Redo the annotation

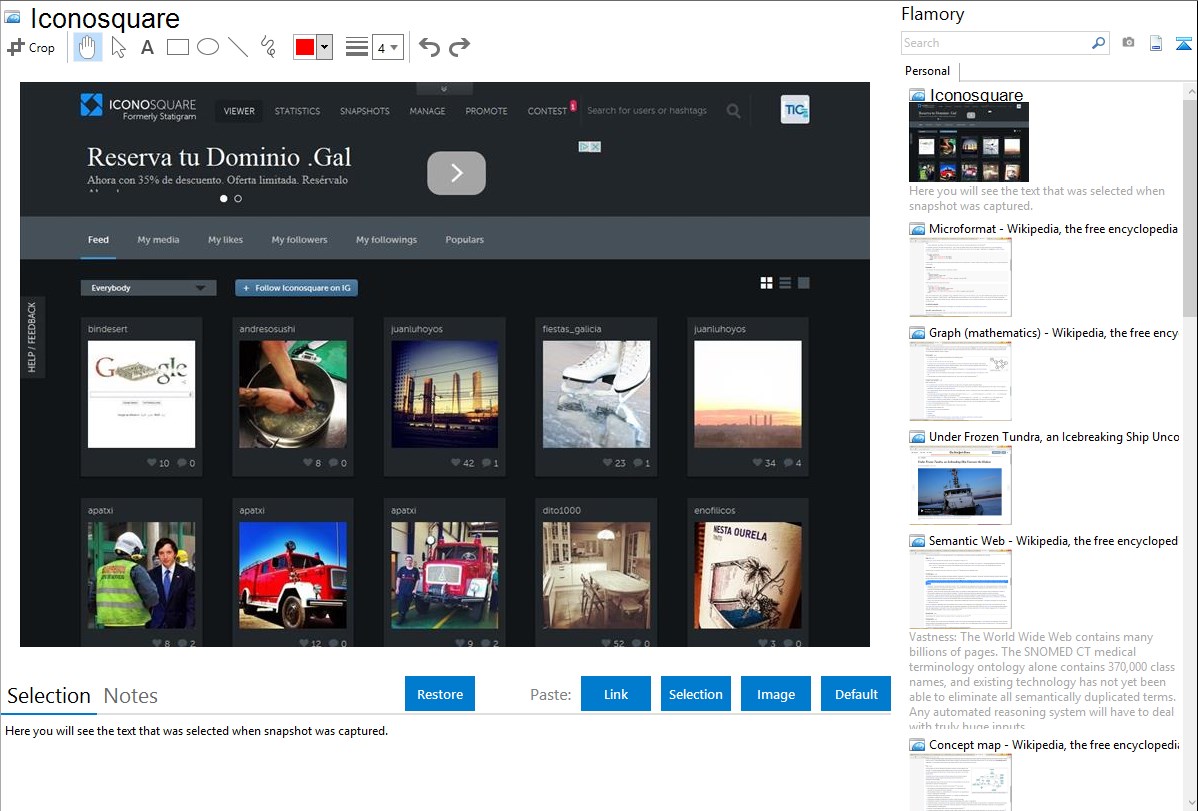click(459, 47)
